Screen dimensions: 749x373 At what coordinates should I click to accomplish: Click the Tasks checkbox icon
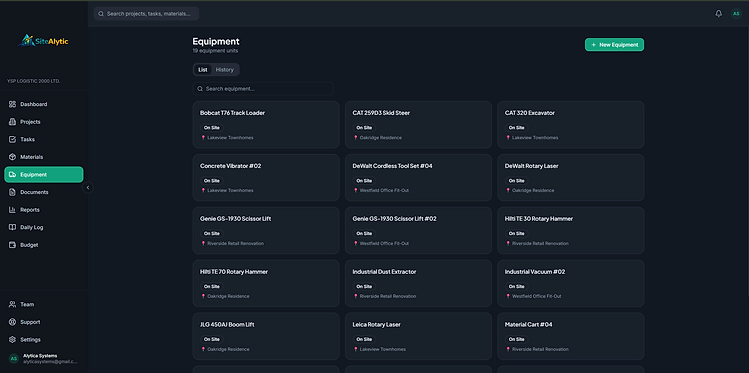coord(12,139)
